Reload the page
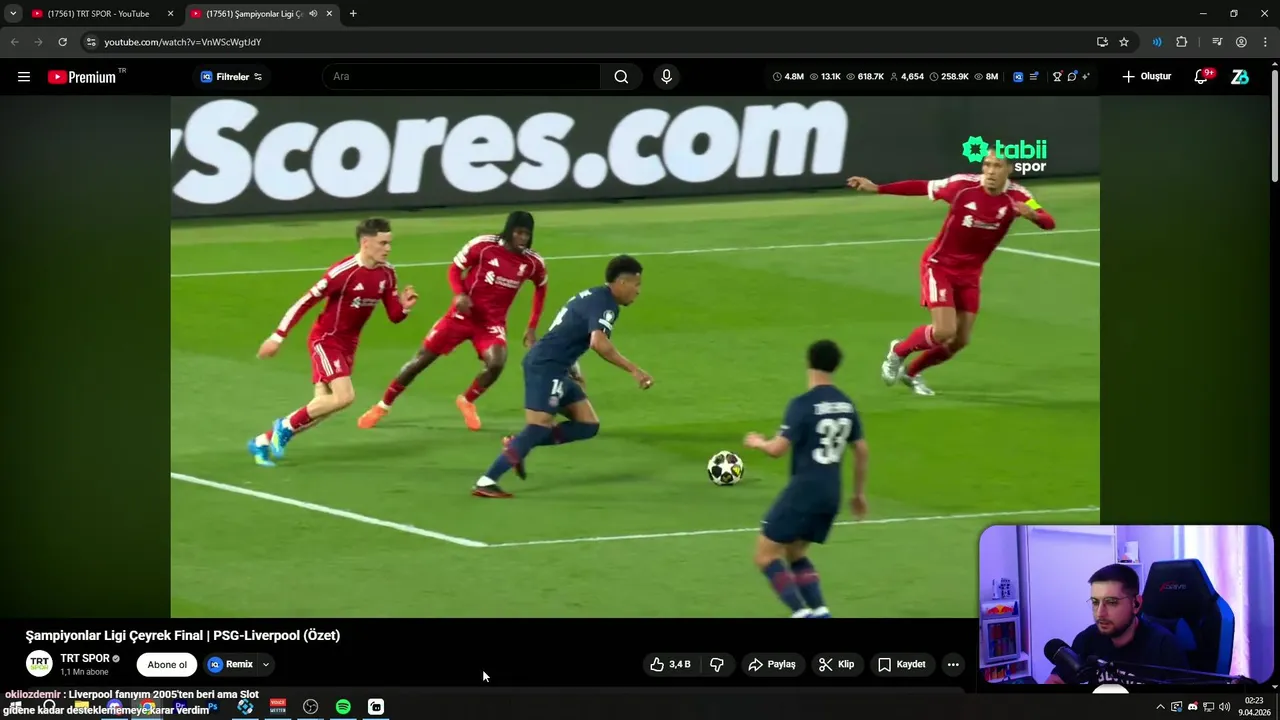Image resolution: width=1280 pixels, height=720 pixels. [x=62, y=42]
